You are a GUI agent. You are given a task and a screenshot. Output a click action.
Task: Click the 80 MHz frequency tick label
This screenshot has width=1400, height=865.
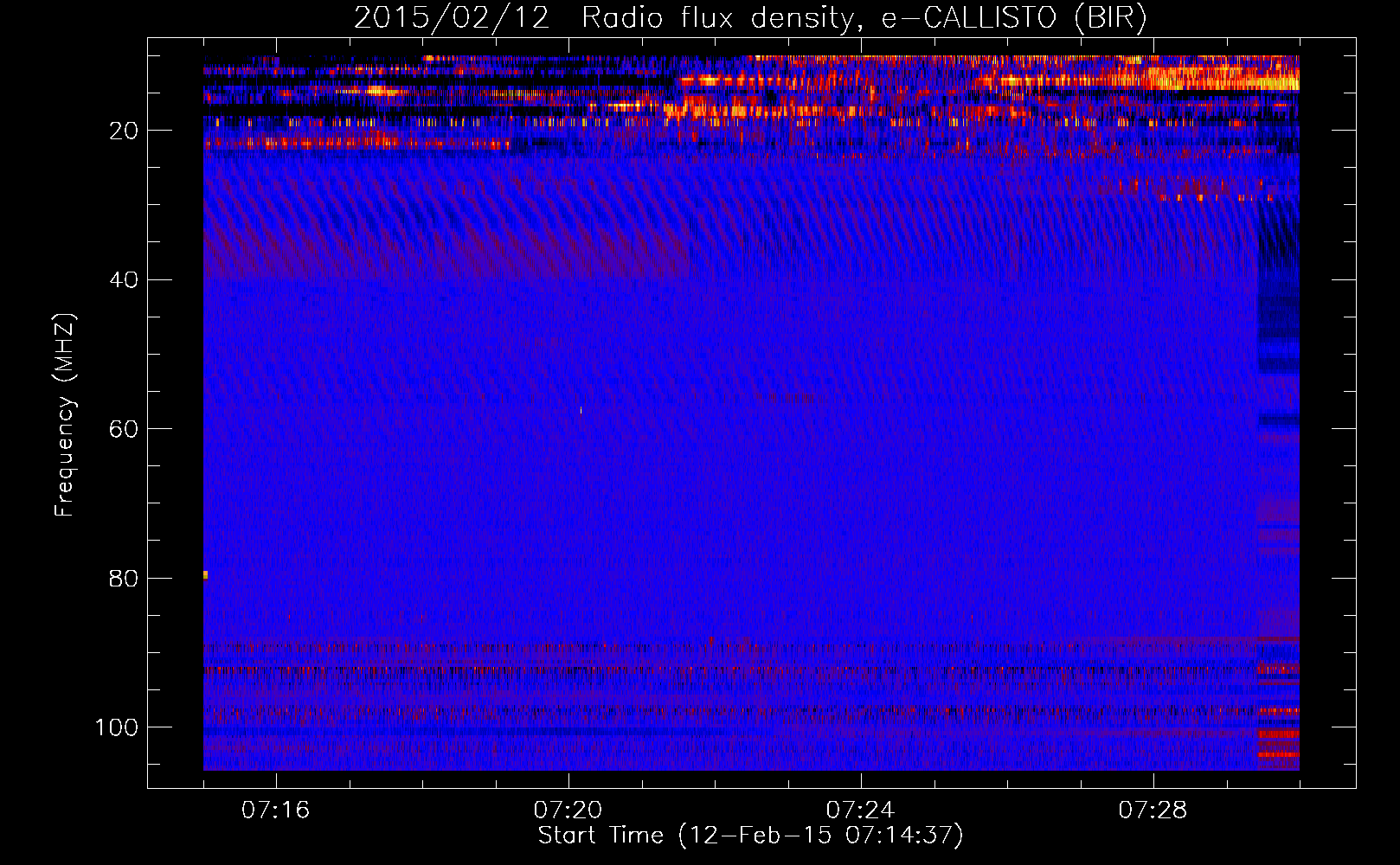pyautogui.click(x=124, y=579)
